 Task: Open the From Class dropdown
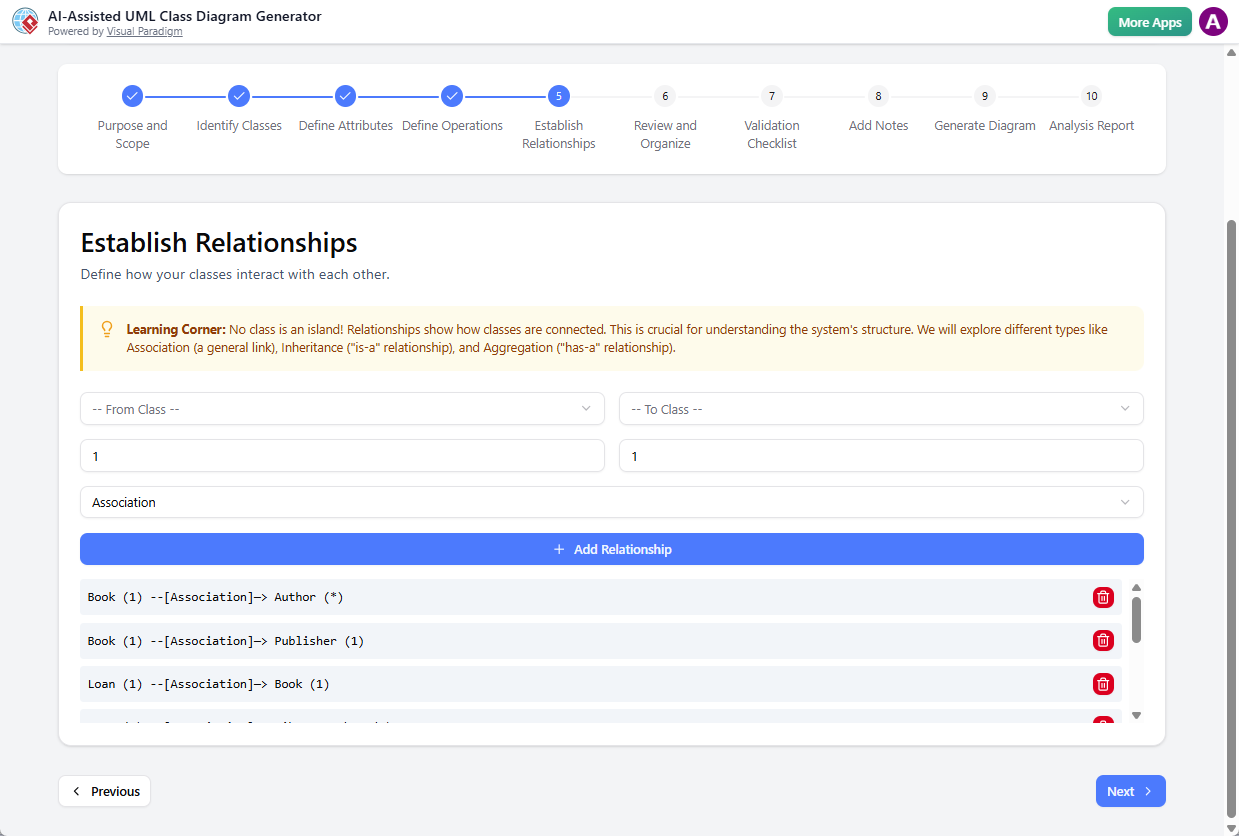(x=342, y=409)
